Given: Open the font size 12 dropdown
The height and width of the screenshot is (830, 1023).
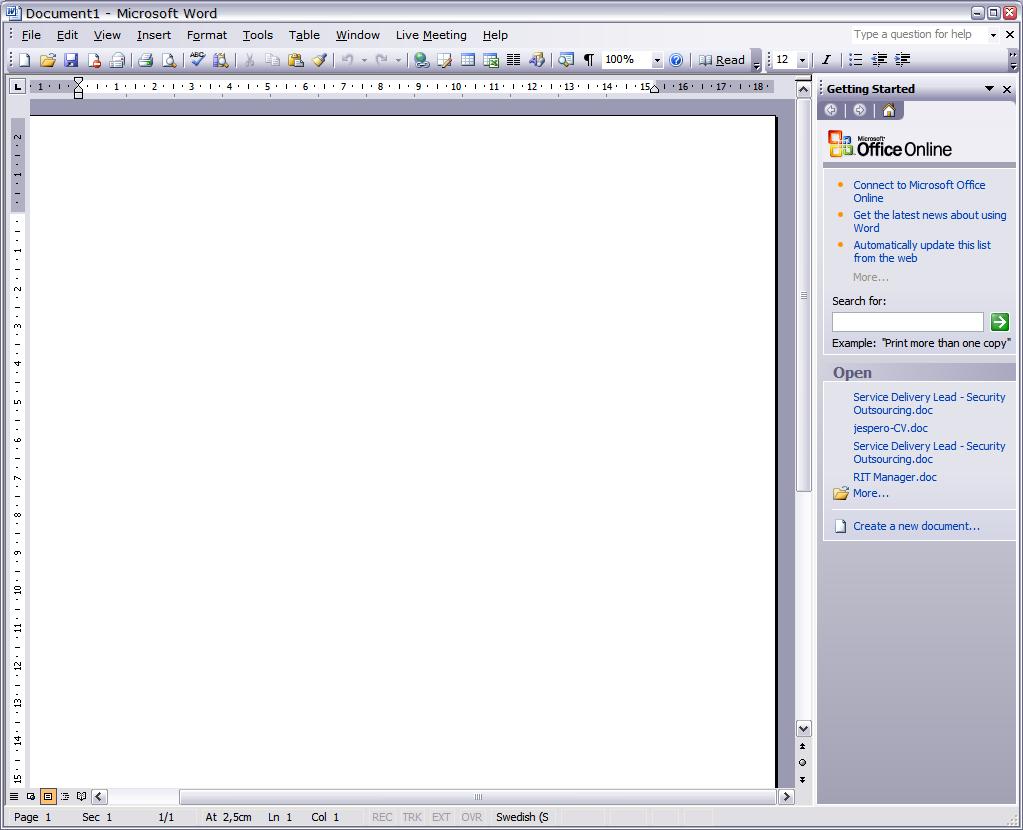Looking at the screenshot, I should click(802, 60).
